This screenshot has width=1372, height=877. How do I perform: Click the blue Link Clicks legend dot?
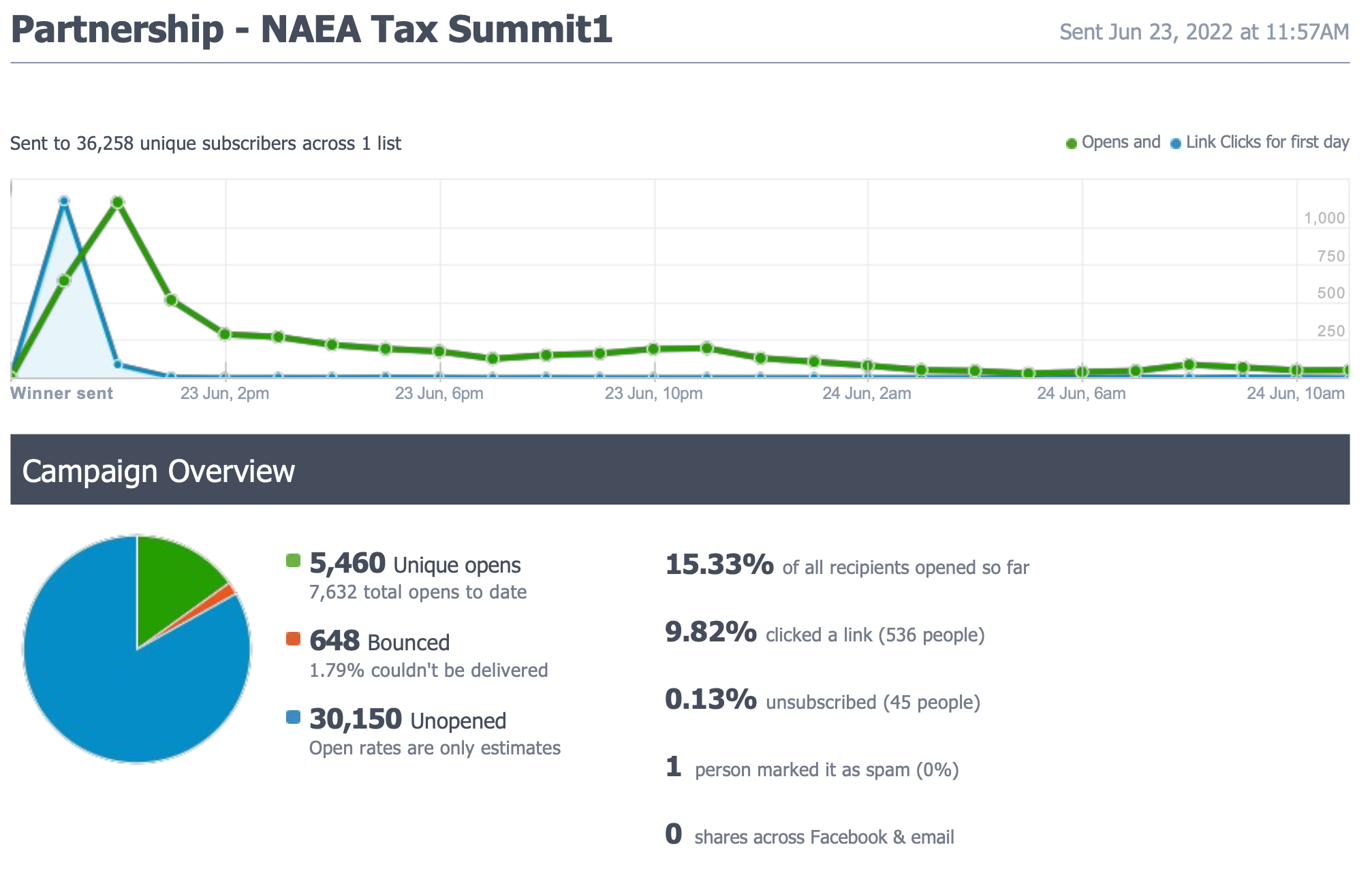click(1175, 144)
